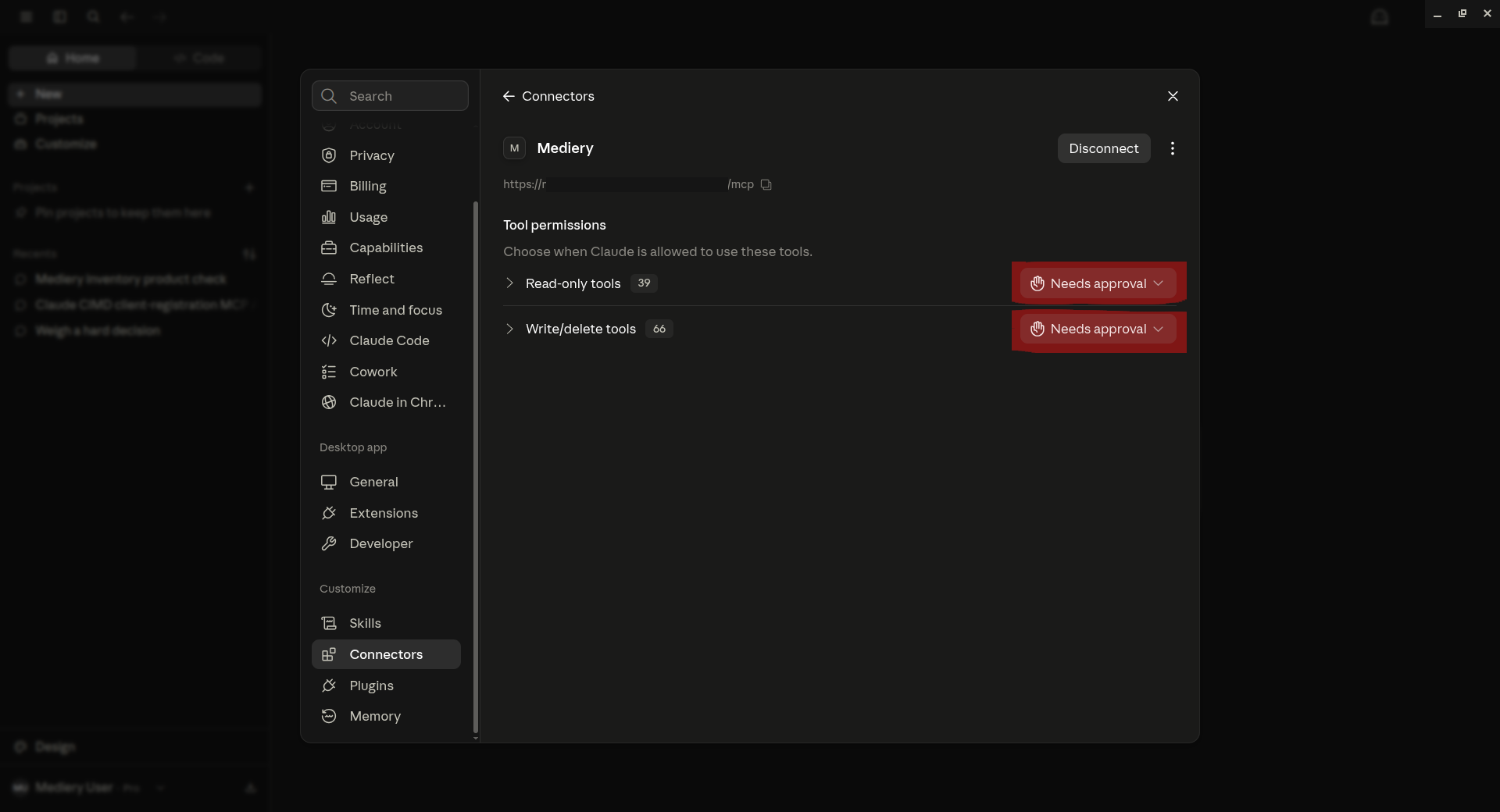Click the Developer wrench icon
The width and height of the screenshot is (1500, 812).
click(x=329, y=543)
